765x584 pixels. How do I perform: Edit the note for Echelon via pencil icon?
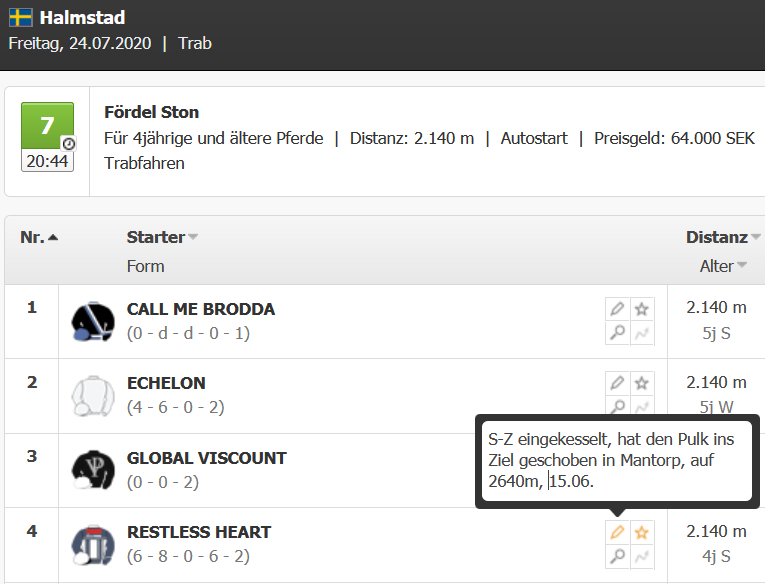click(617, 383)
